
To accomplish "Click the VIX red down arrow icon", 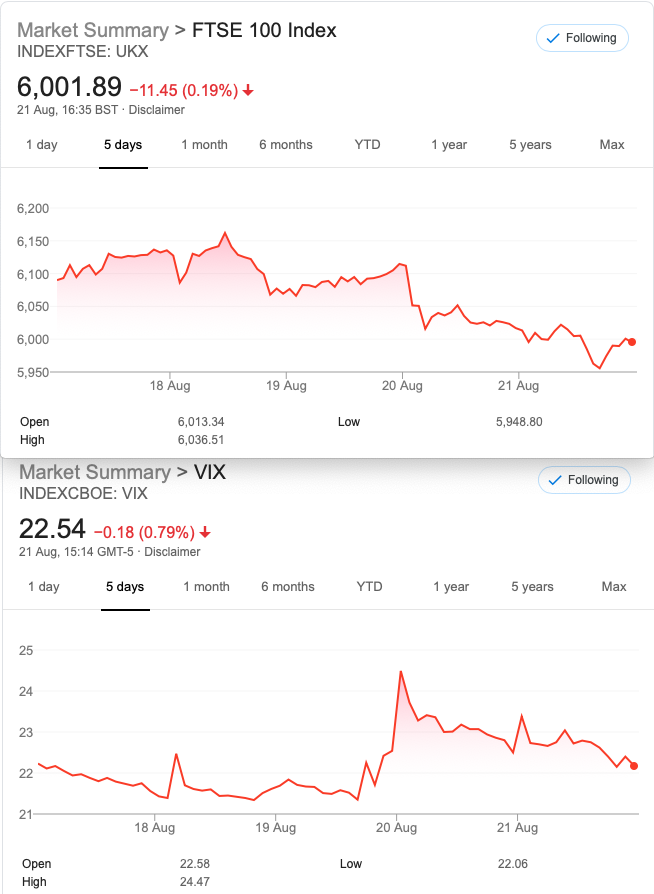I will tap(205, 533).
